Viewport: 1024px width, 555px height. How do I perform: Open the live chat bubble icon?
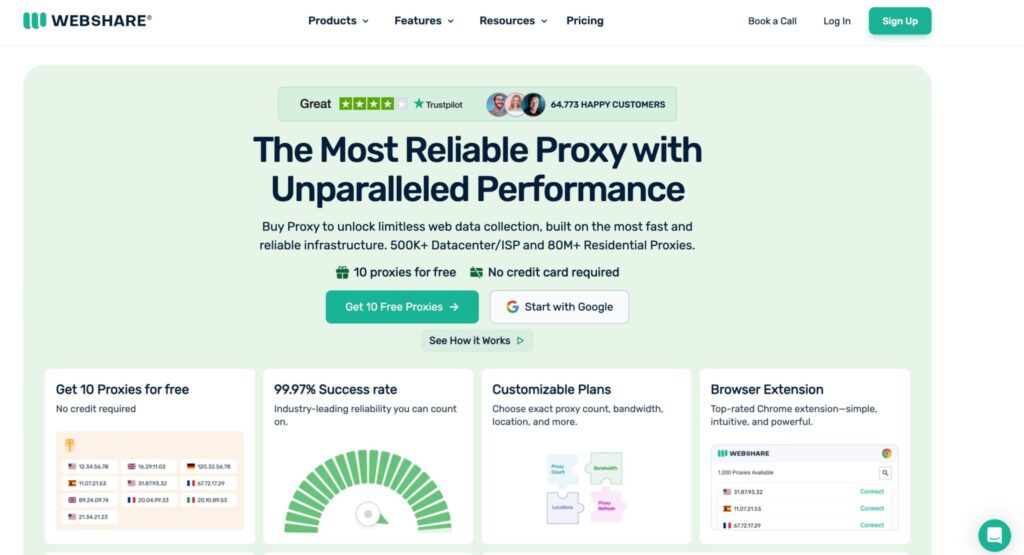click(994, 535)
